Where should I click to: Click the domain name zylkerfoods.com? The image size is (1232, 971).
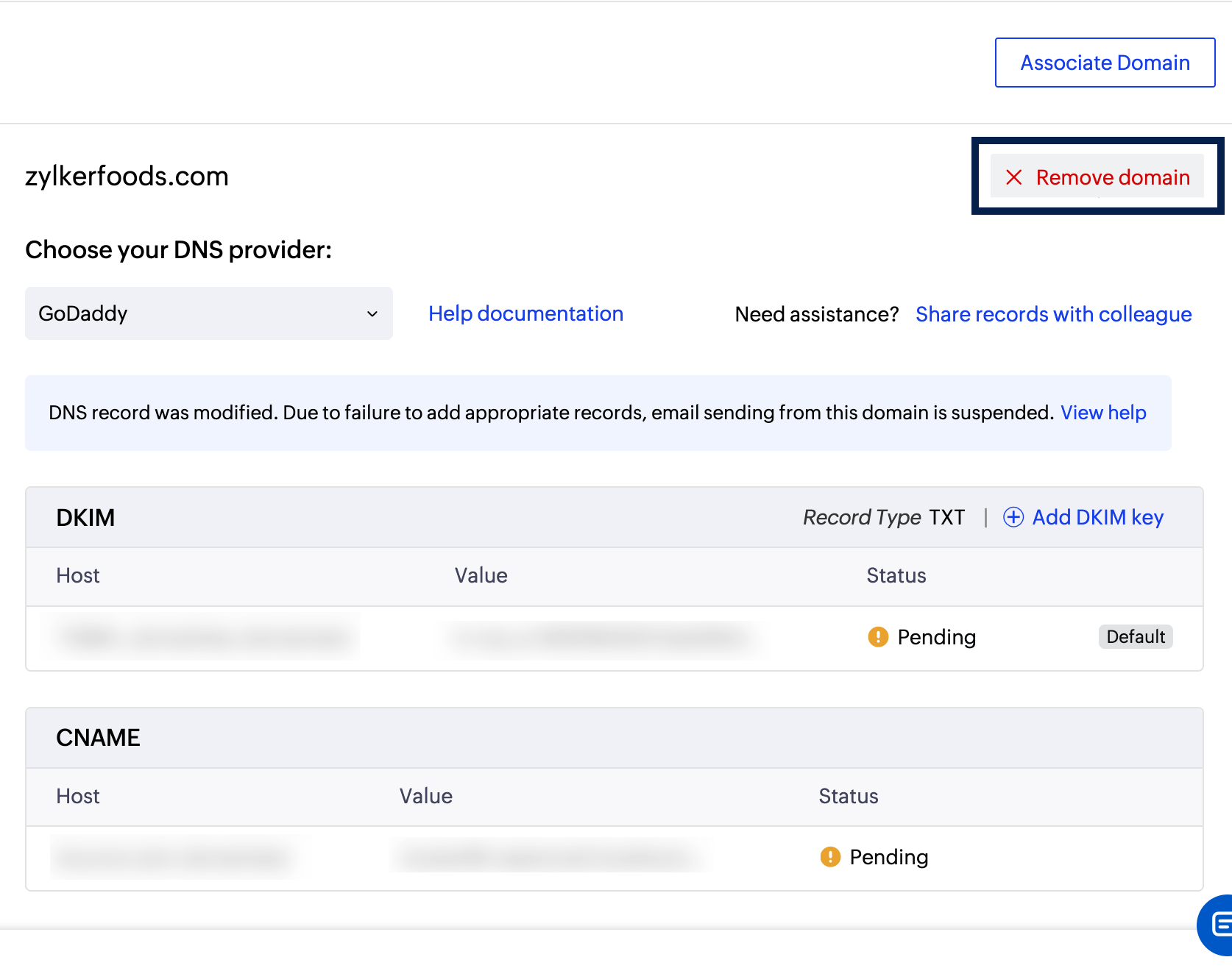pyautogui.click(x=127, y=176)
